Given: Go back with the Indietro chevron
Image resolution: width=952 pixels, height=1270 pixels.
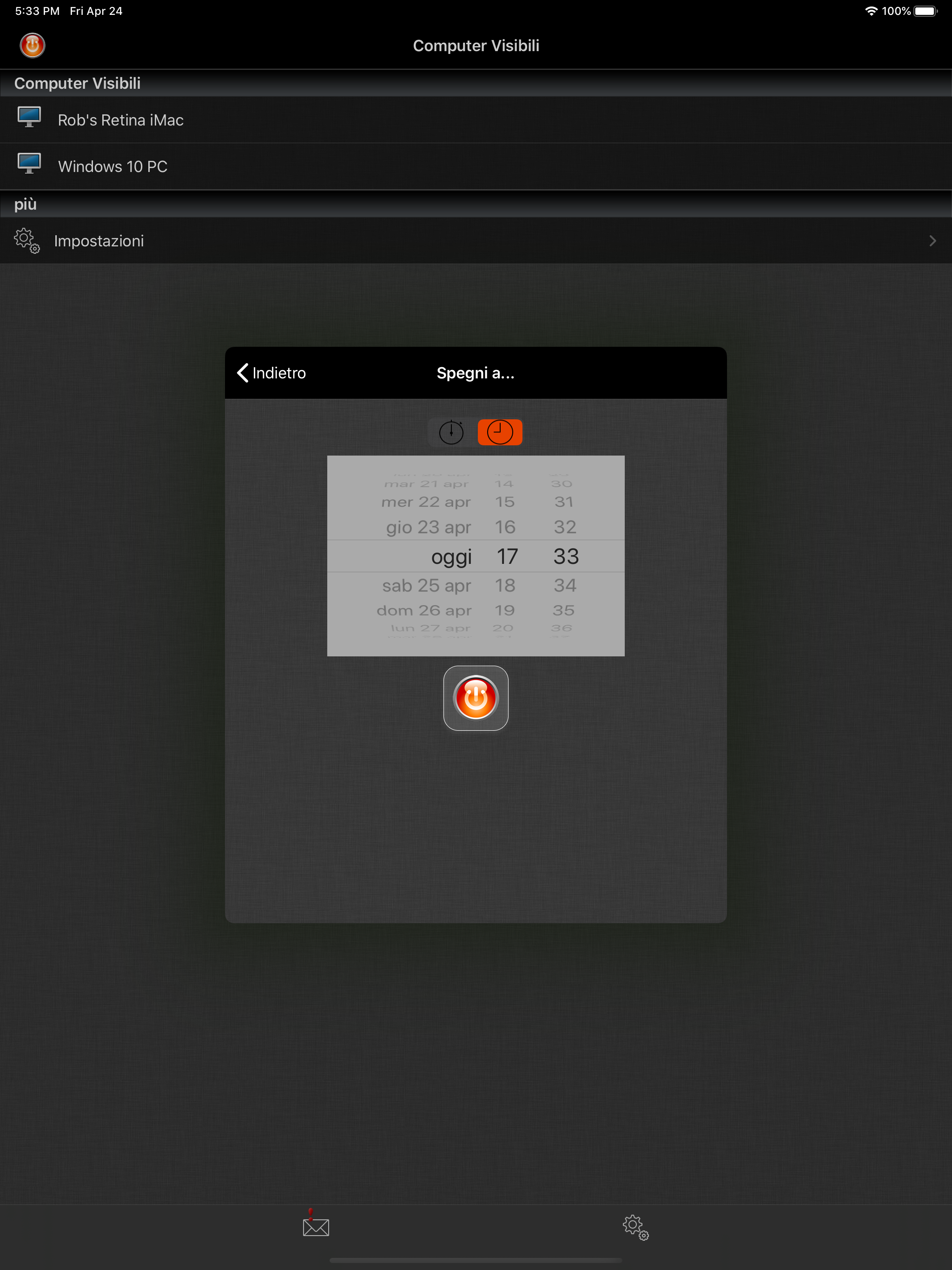Looking at the screenshot, I should click(243, 373).
